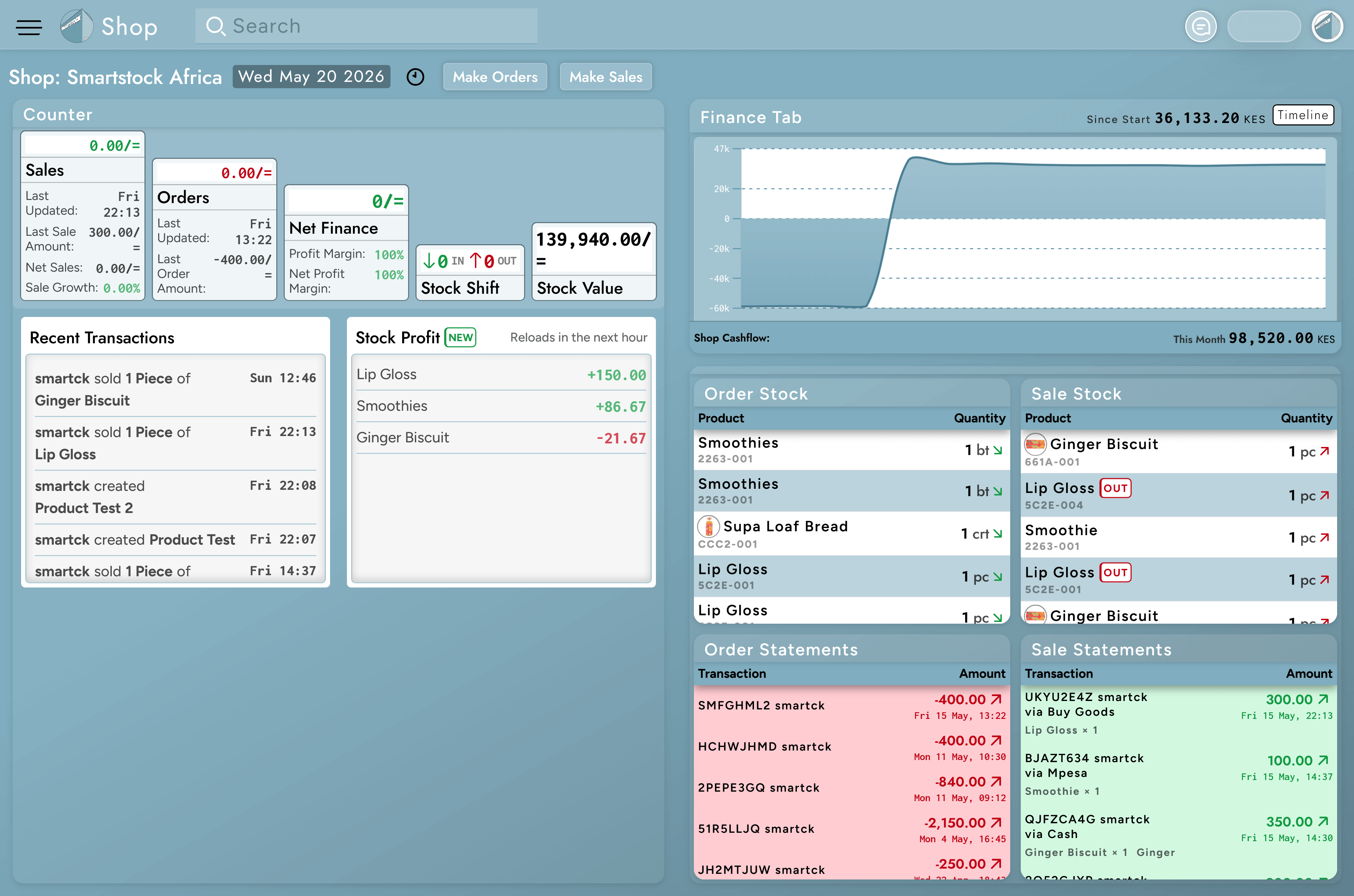The width and height of the screenshot is (1354, 896).
Task: Open Sun 12:46 Ginger Biscuit transaction
Action: [x=175, y=389]
